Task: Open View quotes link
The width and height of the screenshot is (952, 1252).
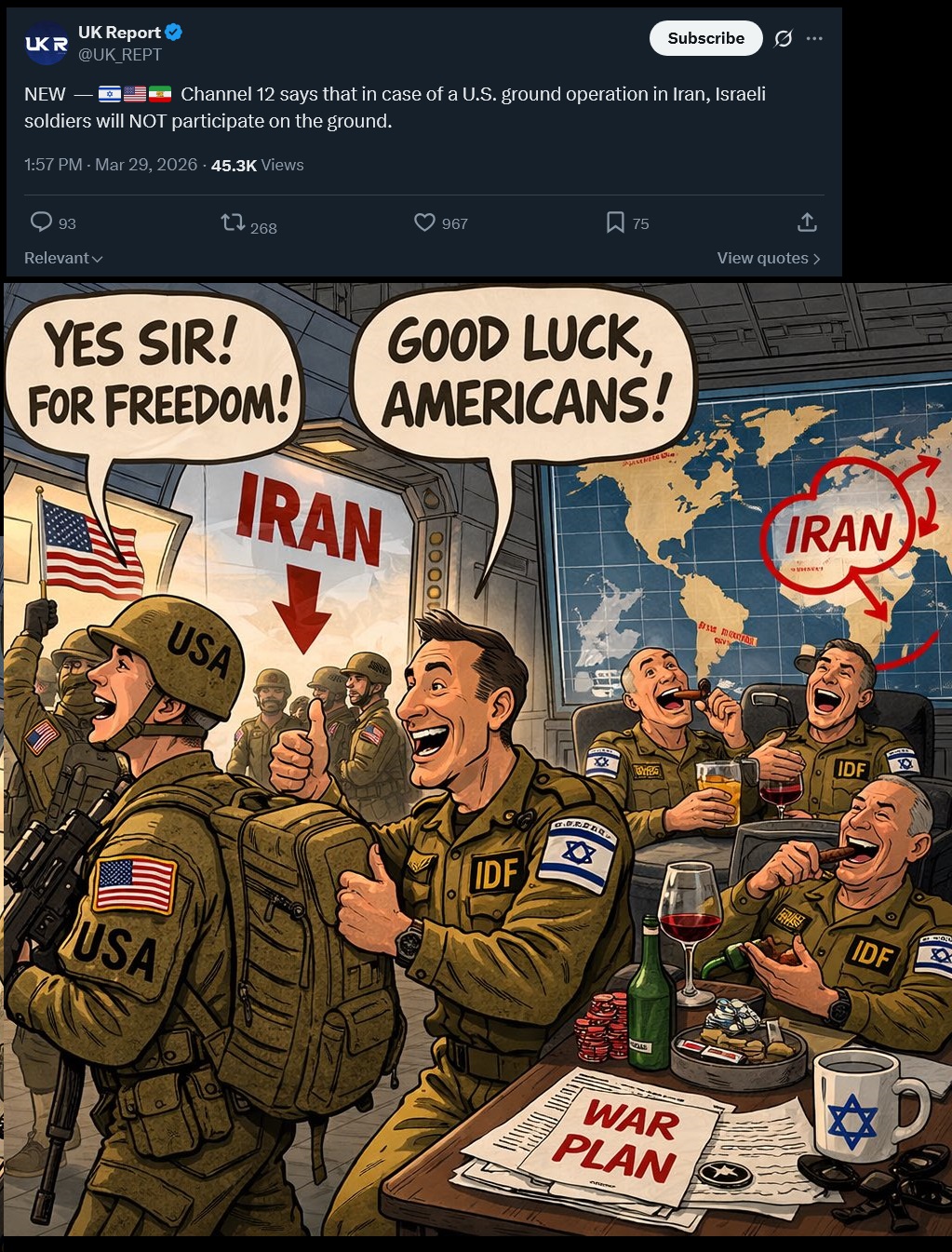Action: point(769,258)
